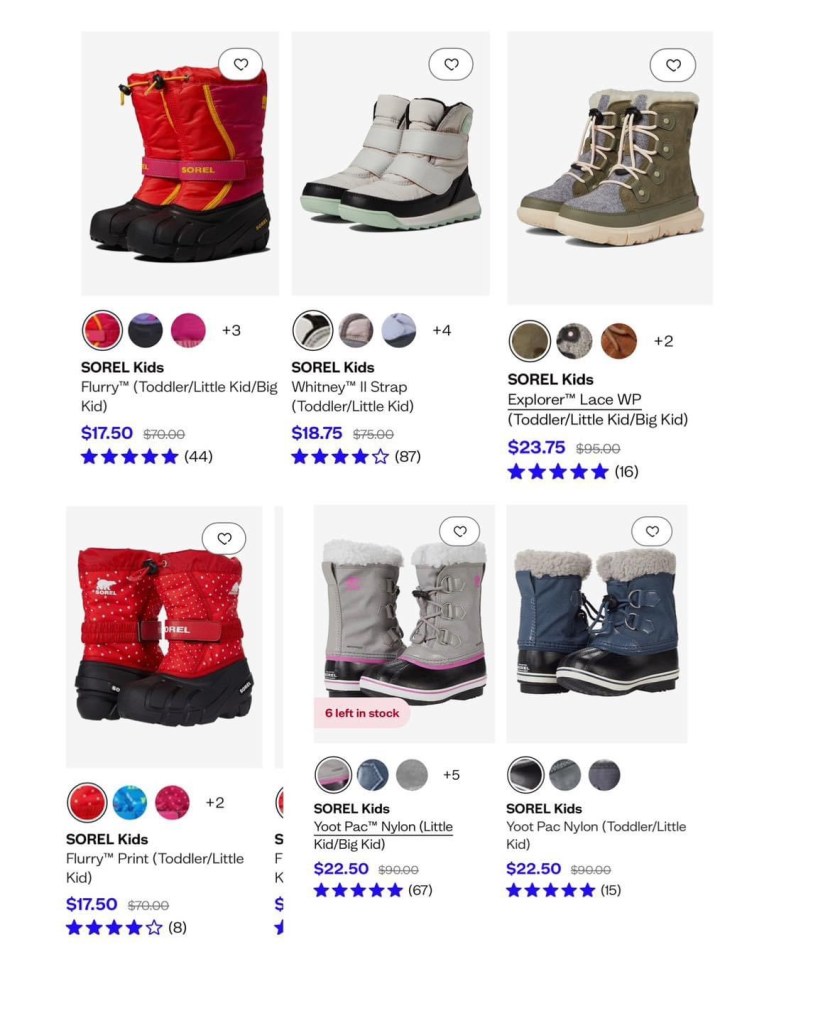The image size is (818, 1023).
Task: Show +5 more Yoot Pac Nylon colors
Action: (x=451, y=774)
